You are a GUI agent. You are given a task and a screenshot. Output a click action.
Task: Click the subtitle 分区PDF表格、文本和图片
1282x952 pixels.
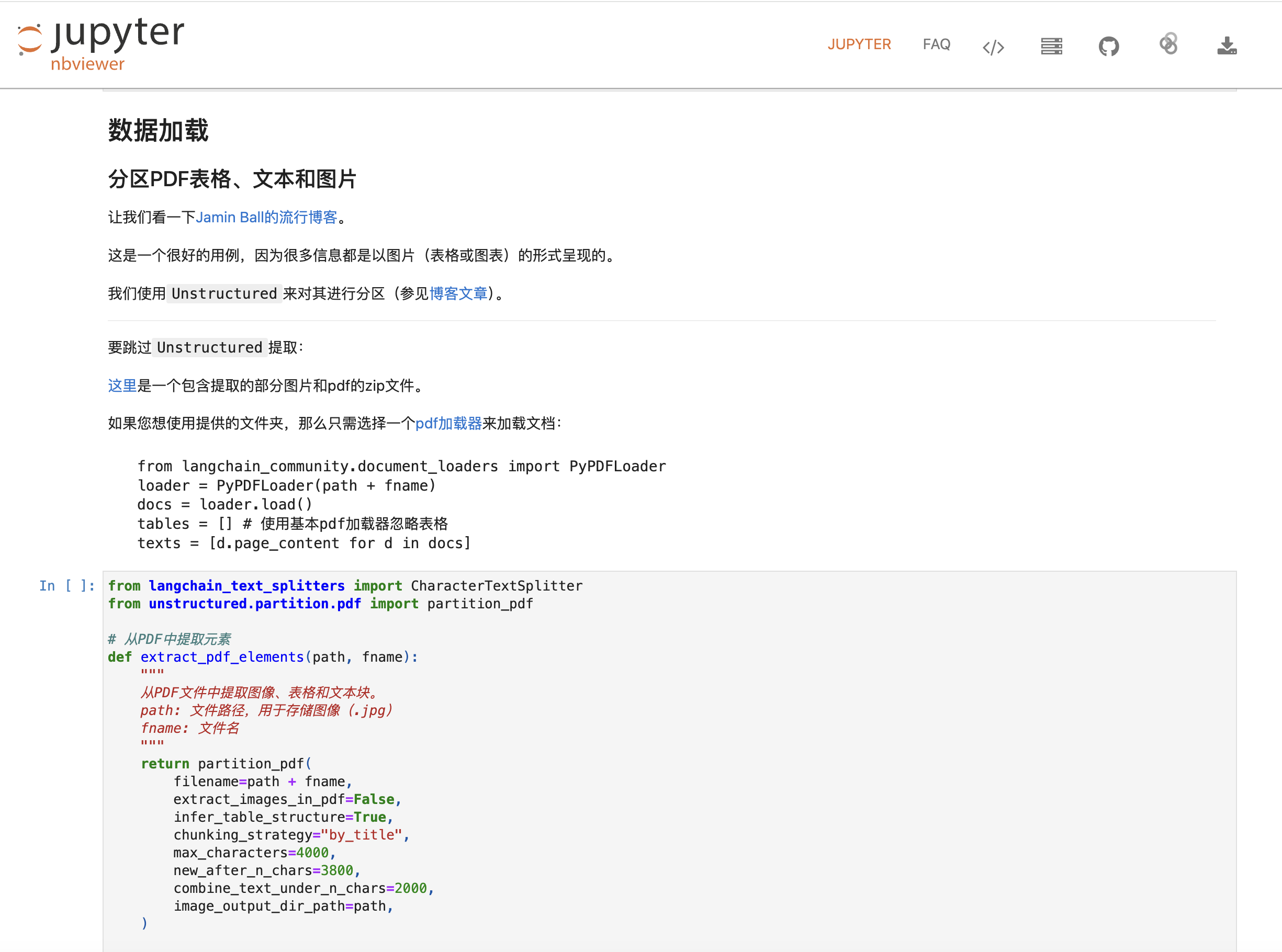point(232,180)
